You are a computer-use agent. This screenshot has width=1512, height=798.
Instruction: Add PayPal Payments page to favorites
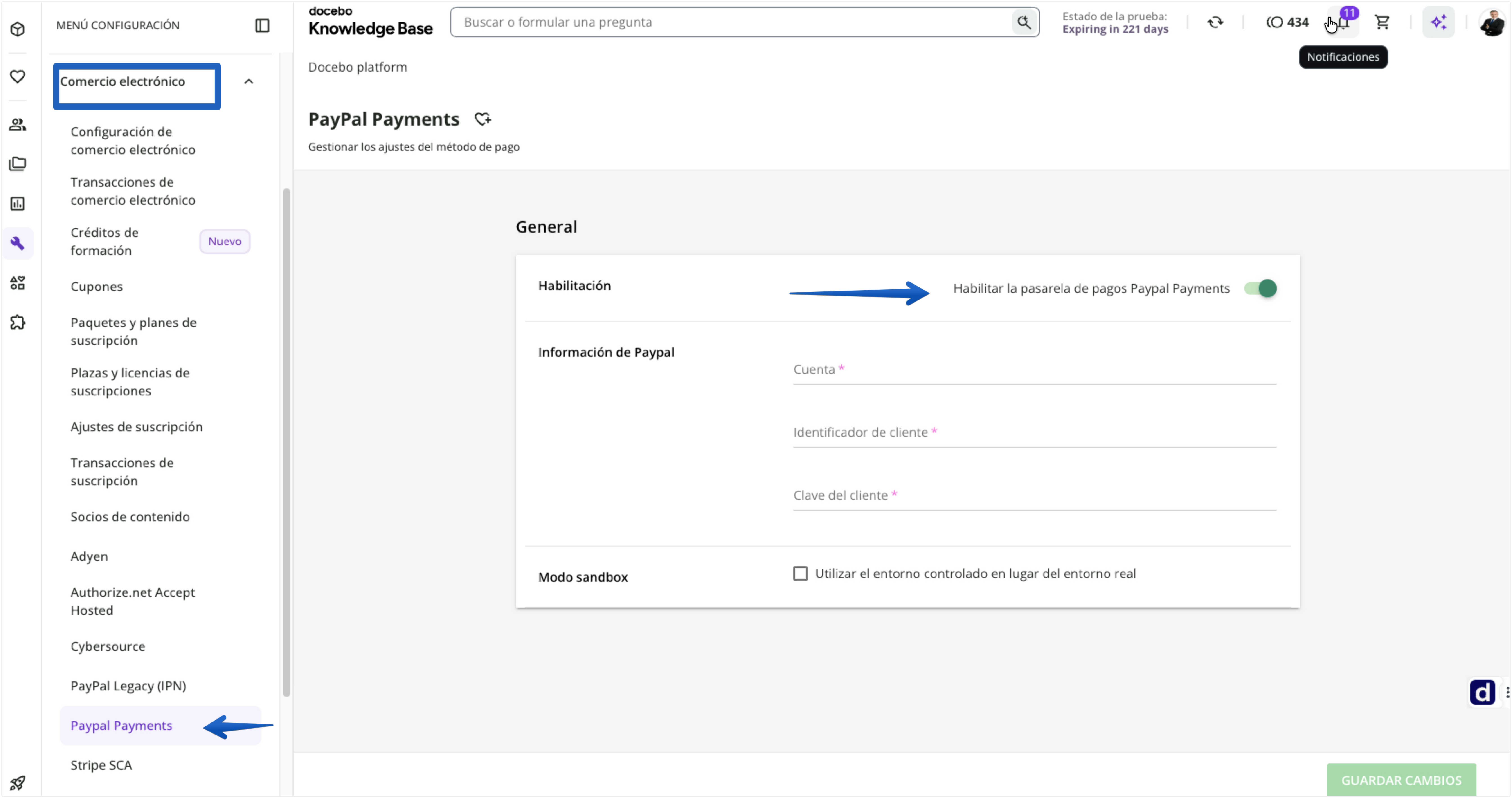pos(482,119)
